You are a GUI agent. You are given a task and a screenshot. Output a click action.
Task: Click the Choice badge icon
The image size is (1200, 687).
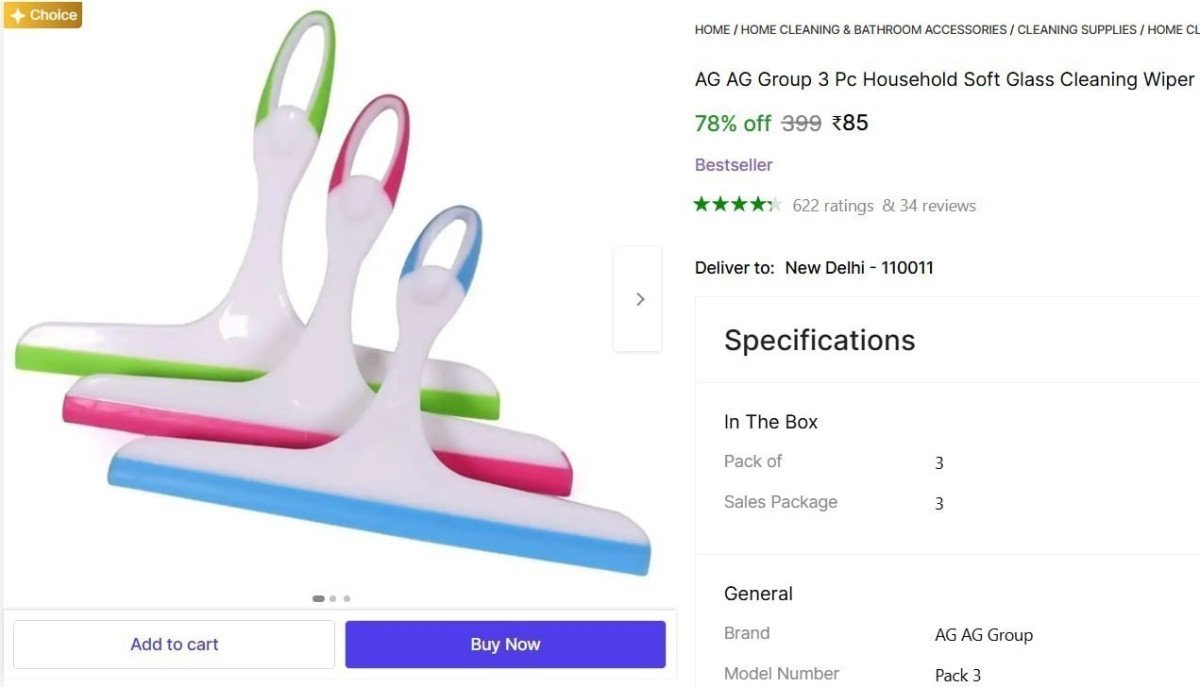(42, 15)
